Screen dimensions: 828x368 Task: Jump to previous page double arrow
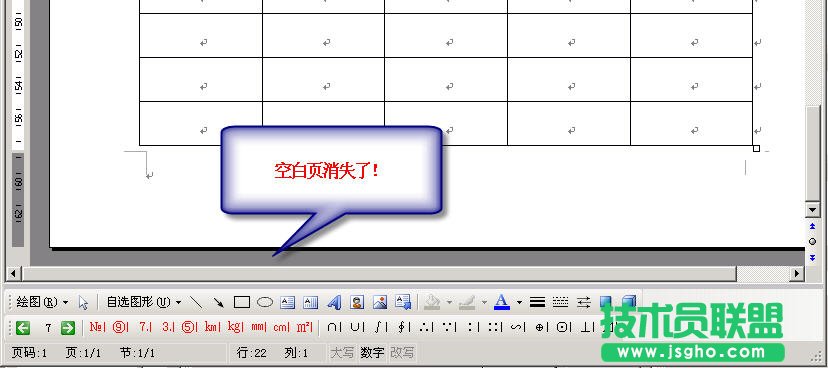pos(812,227)
